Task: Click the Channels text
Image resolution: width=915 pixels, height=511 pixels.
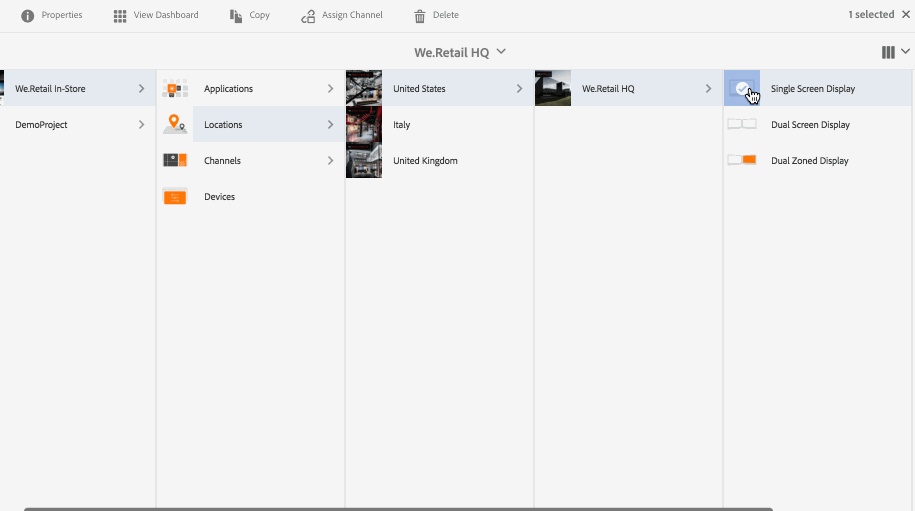Action: (222, 160)
